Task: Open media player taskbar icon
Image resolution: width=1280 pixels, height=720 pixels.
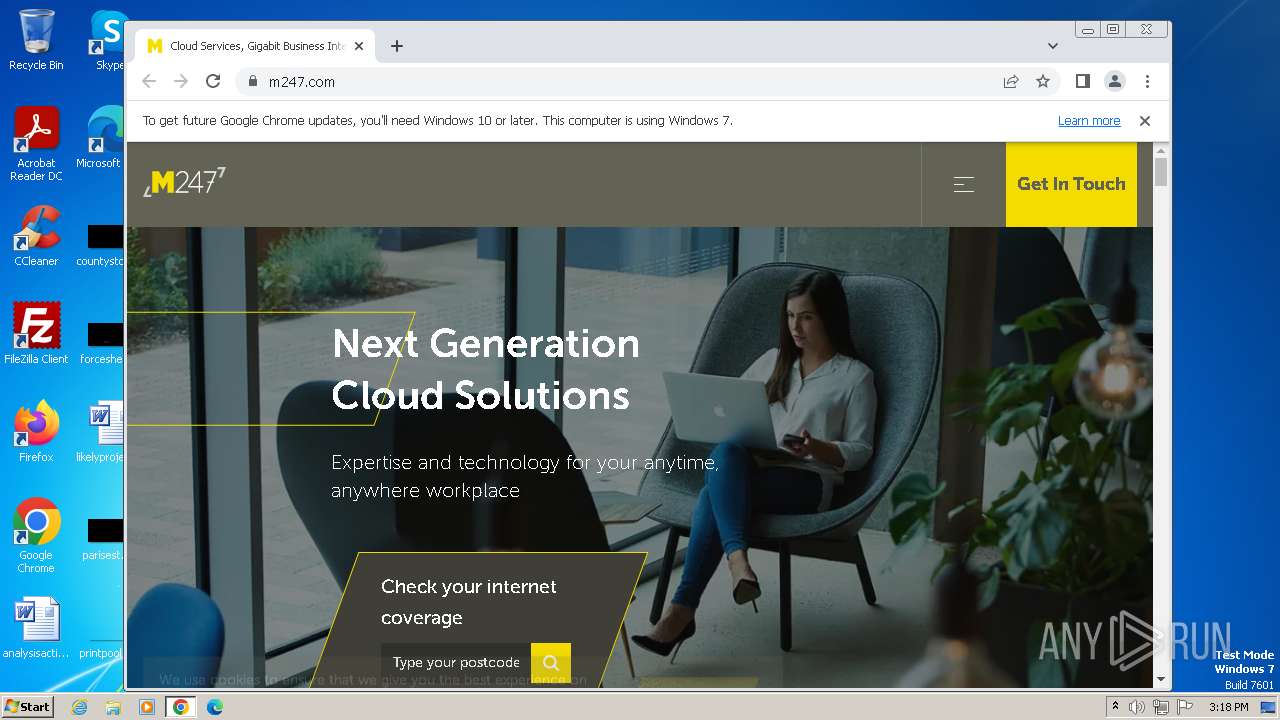Action: [x=147, y=707]
